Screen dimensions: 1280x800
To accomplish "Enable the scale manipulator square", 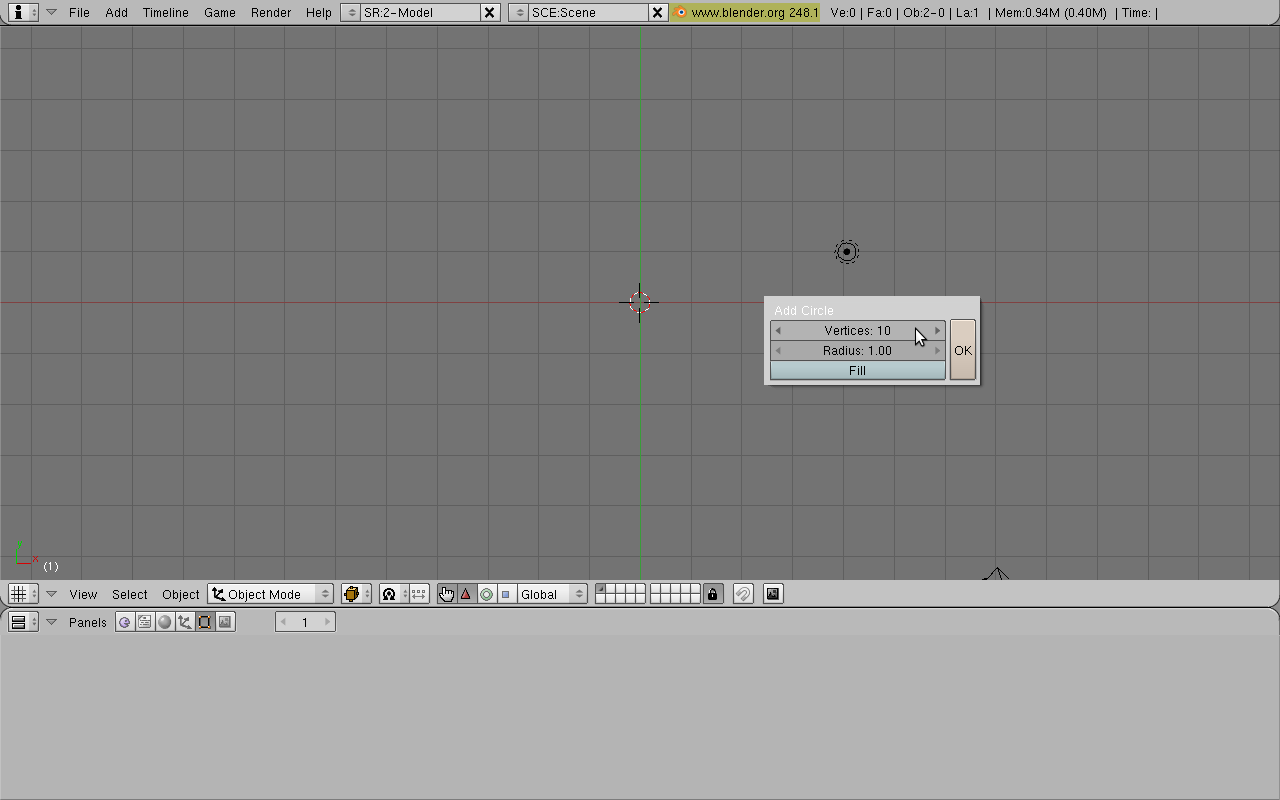I will tap(505, 594).
